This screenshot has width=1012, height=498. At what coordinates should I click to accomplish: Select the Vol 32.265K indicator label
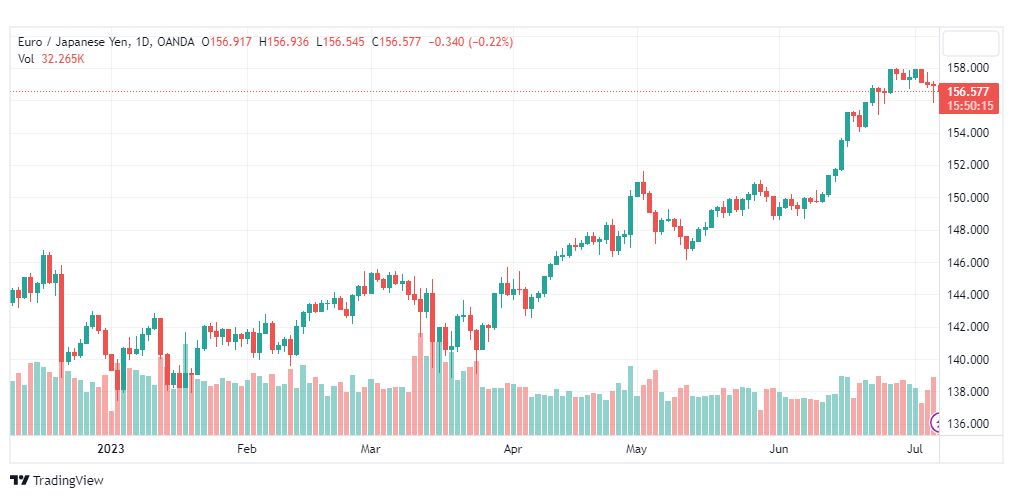pos(52,59)
